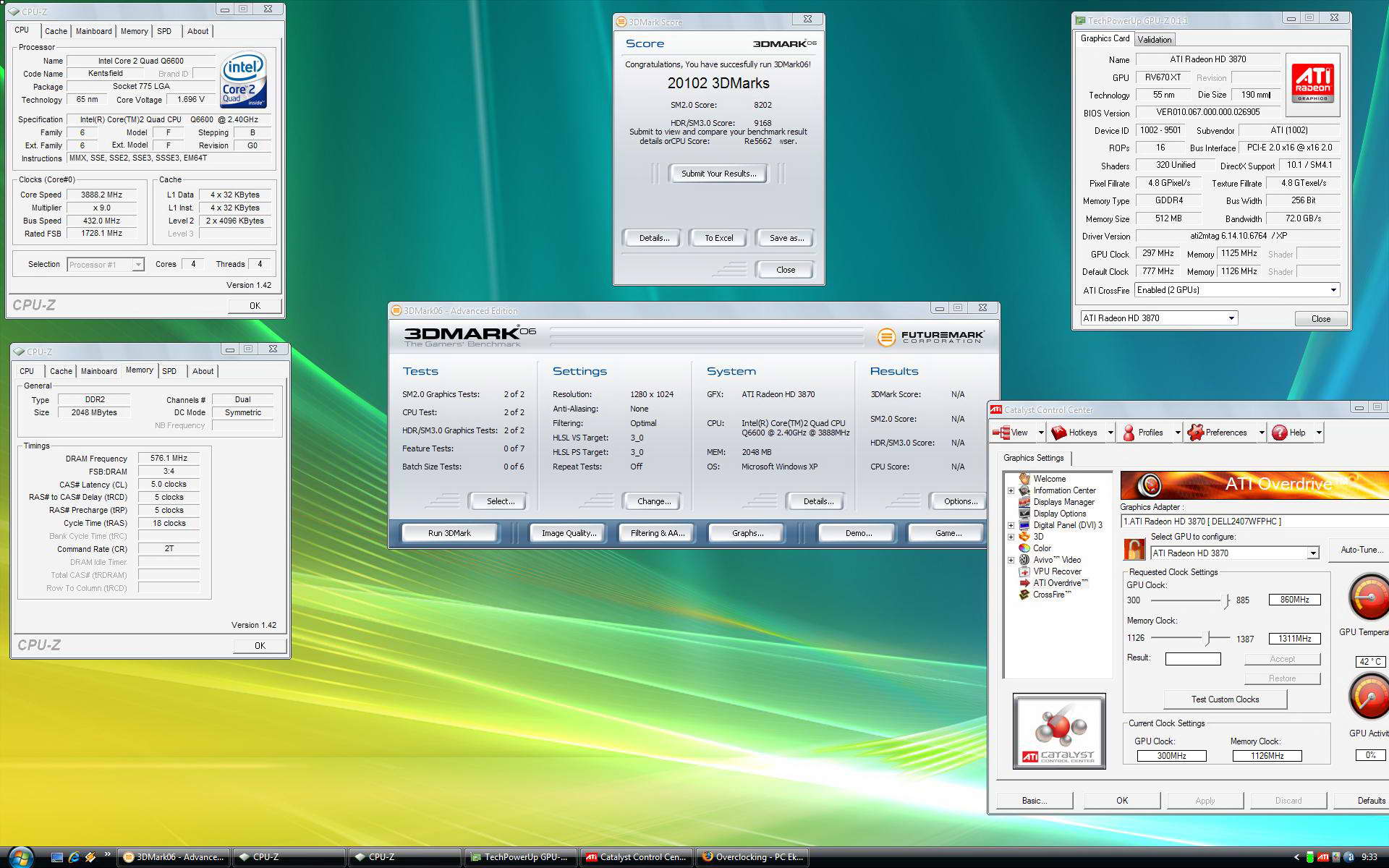Select the Display Options tree icon
Screen dimensions: 1389x868
pos(1024,513)
